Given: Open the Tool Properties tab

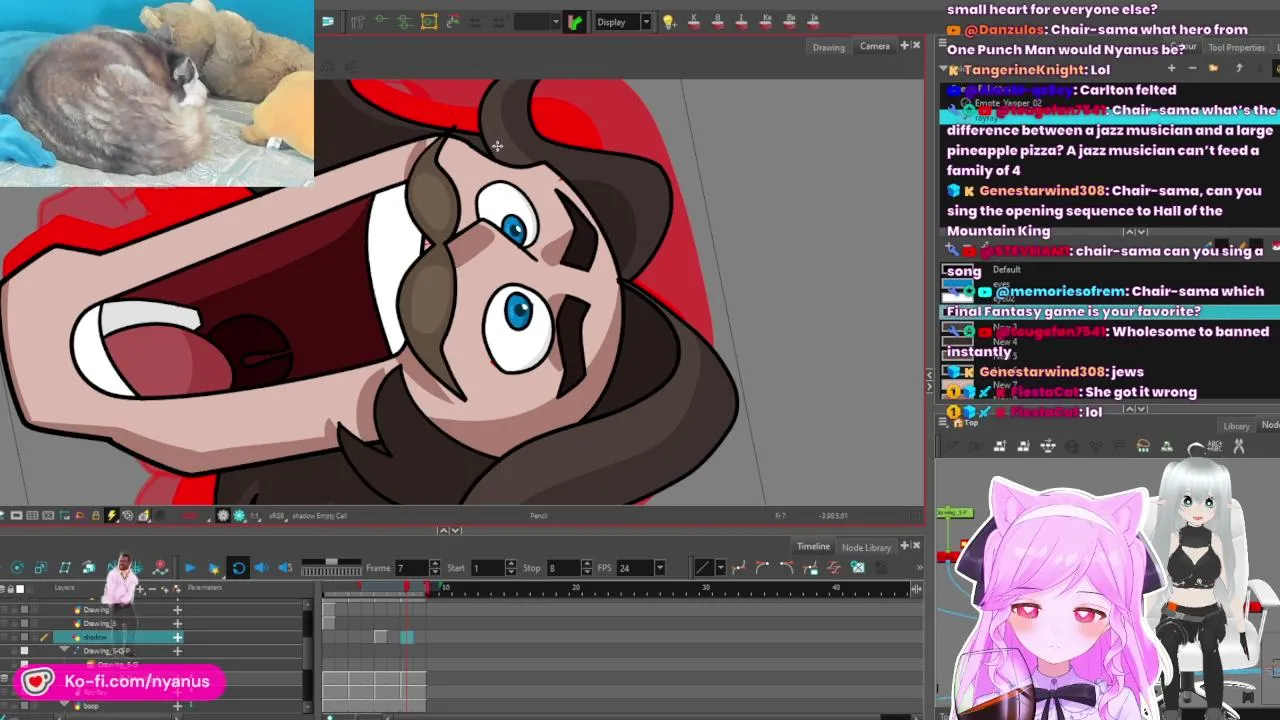Looking at the screenshot, I should (x=1237, y=47).
